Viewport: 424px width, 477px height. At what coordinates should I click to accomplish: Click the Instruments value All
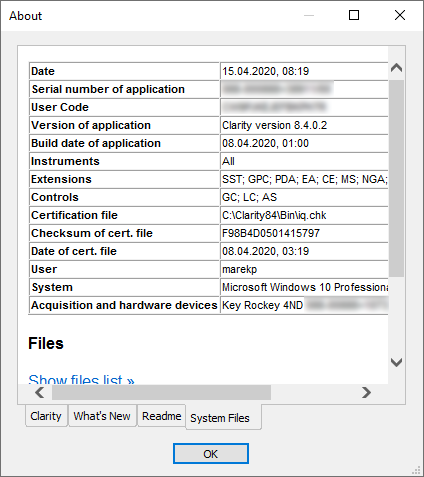tap(228, 161)
